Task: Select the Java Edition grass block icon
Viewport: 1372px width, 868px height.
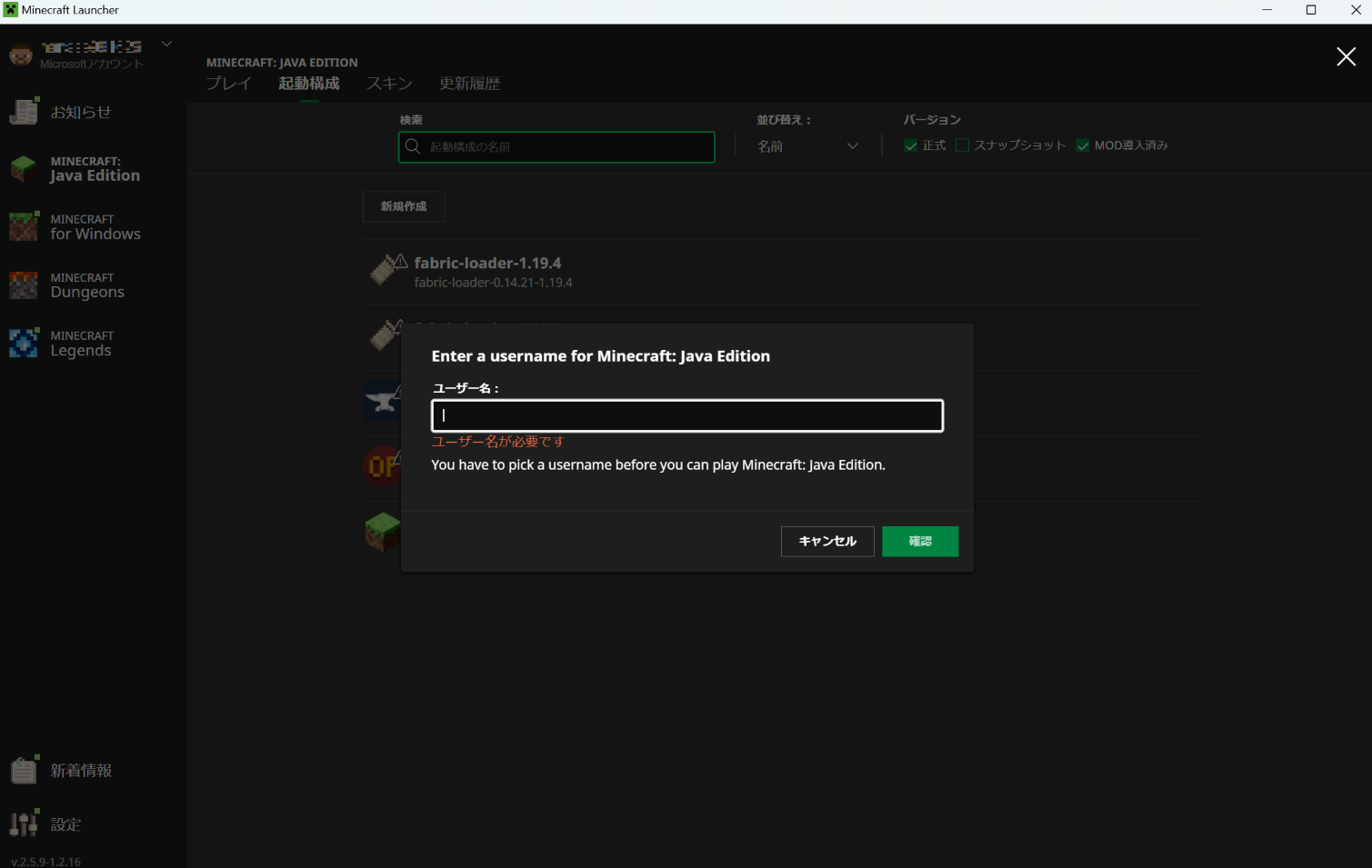Action: [x=24, y=168]
